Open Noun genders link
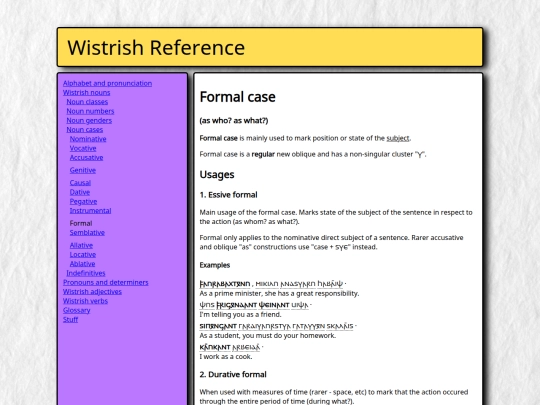This screenshot has height=405, width=540. click(x=89, y=121)
